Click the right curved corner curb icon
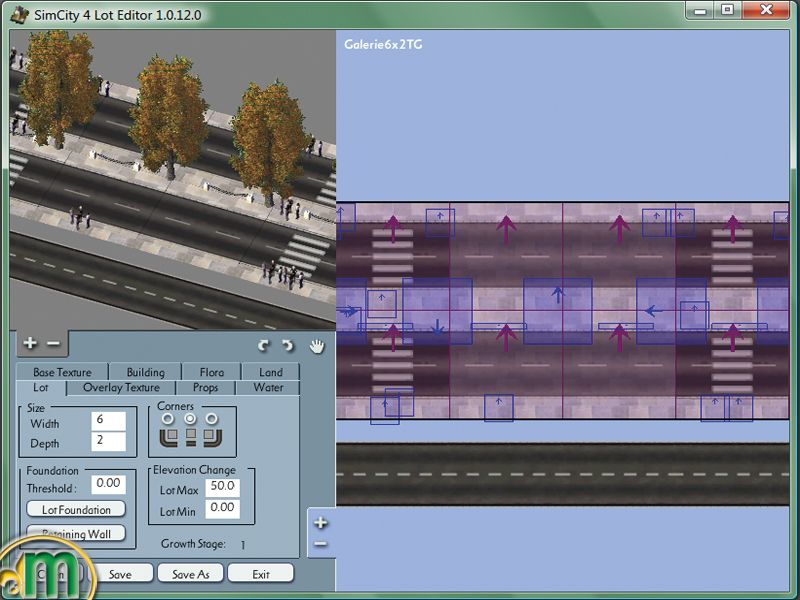 [x=212, y=437]
